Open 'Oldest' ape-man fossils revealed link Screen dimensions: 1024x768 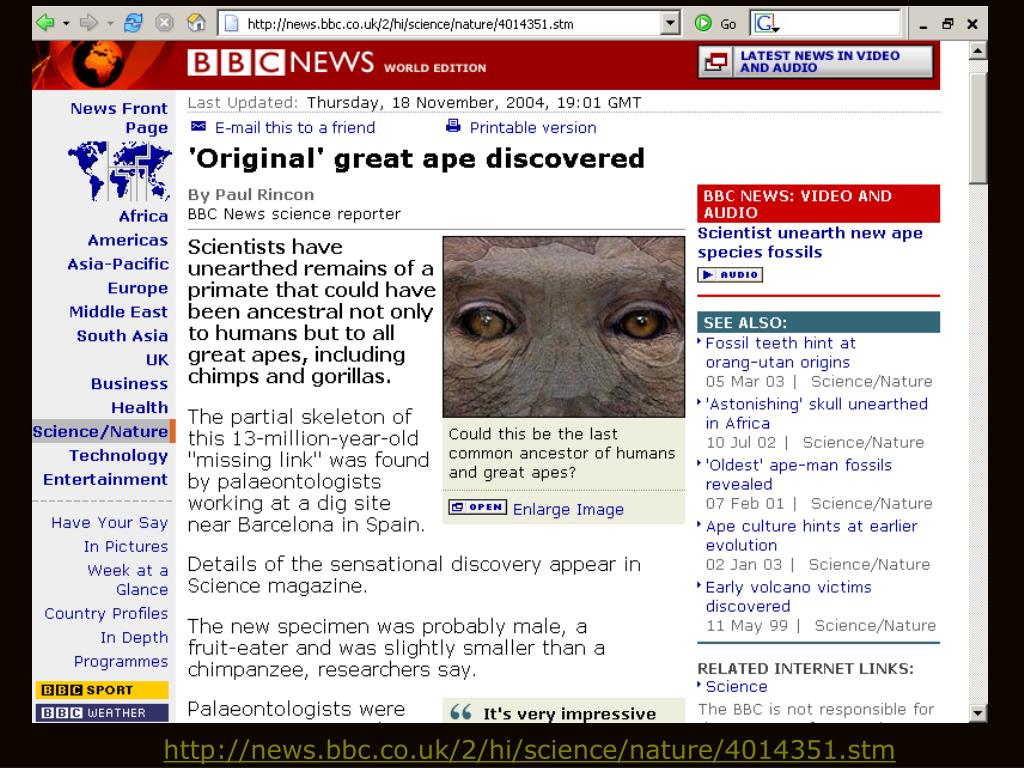799,475
